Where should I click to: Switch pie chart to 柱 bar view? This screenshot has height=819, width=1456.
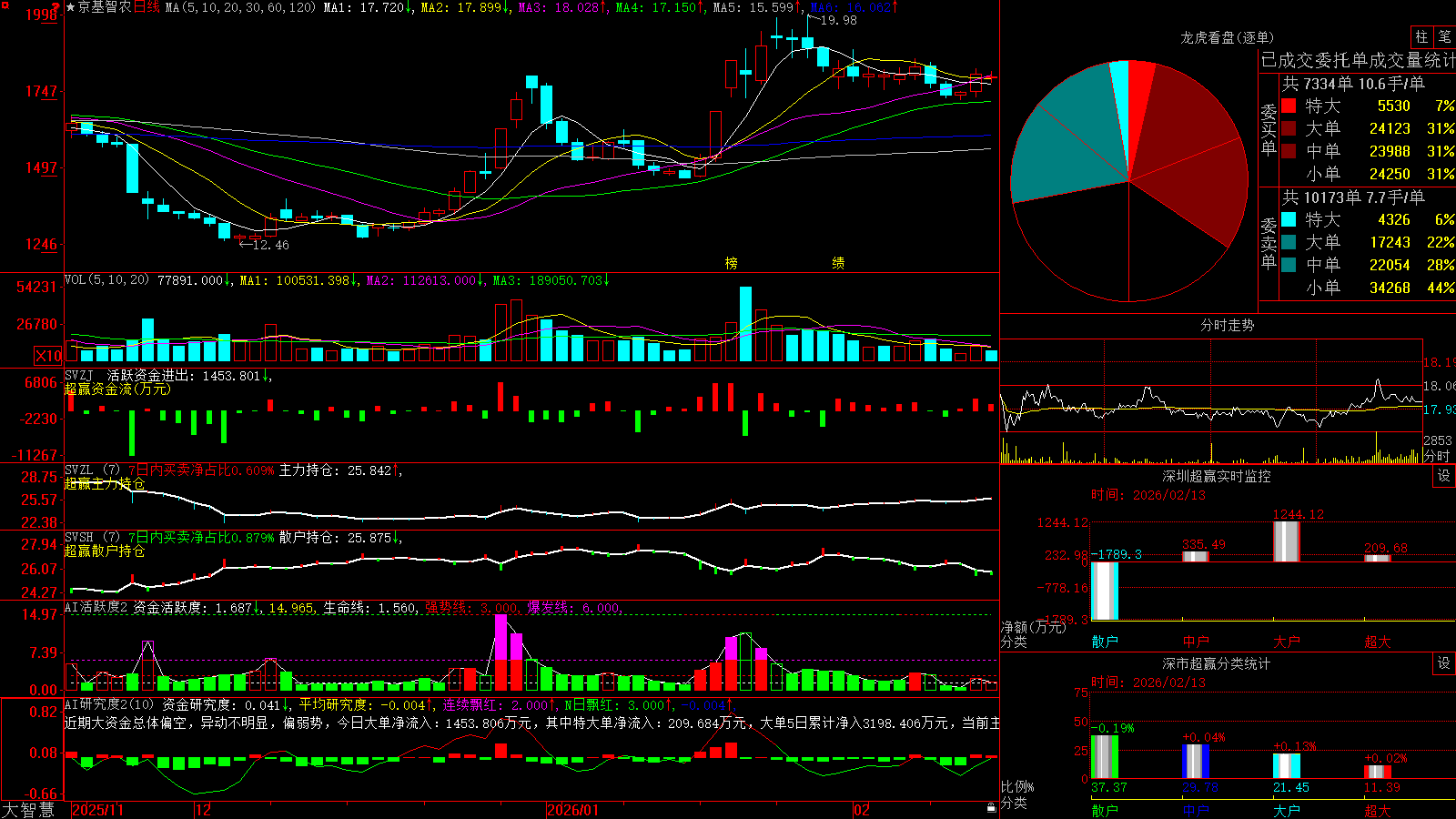point(1421,36)
